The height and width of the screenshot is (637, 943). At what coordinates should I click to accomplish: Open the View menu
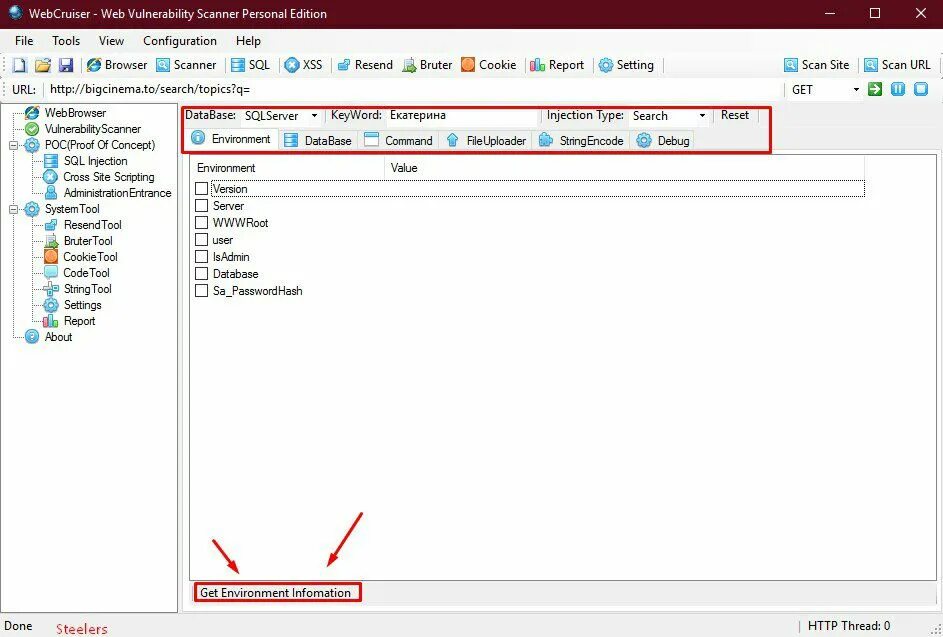click(111, 41)
